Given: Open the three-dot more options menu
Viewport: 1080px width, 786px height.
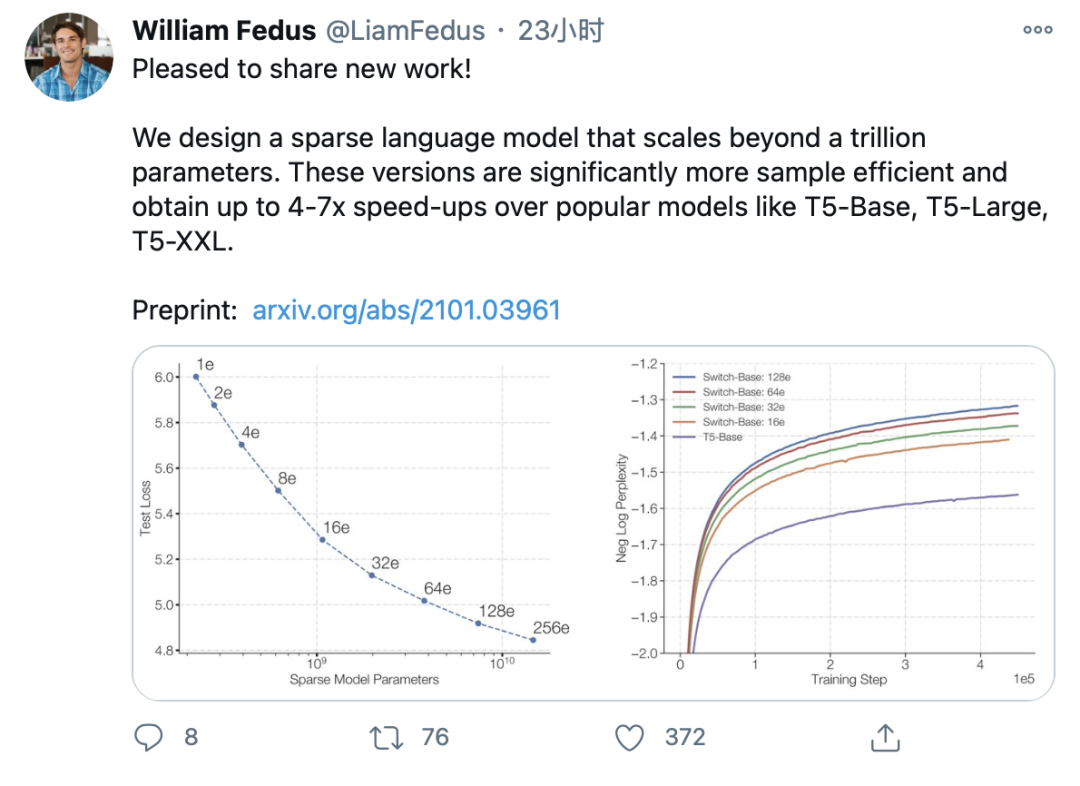Looking at the screenshot, I should click(x=1037, y=30).
